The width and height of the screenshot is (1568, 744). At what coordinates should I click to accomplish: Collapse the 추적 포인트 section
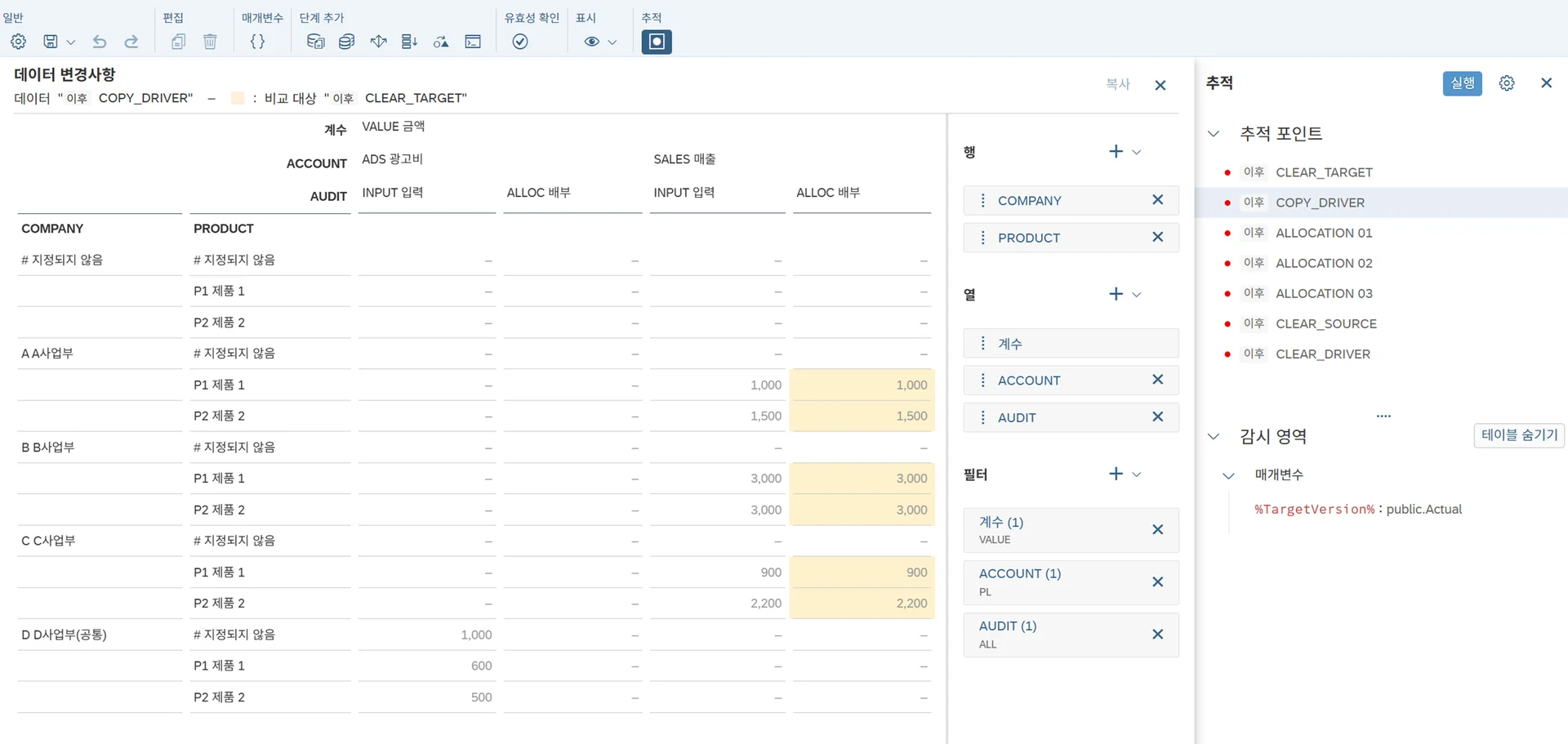point(1214,134)
